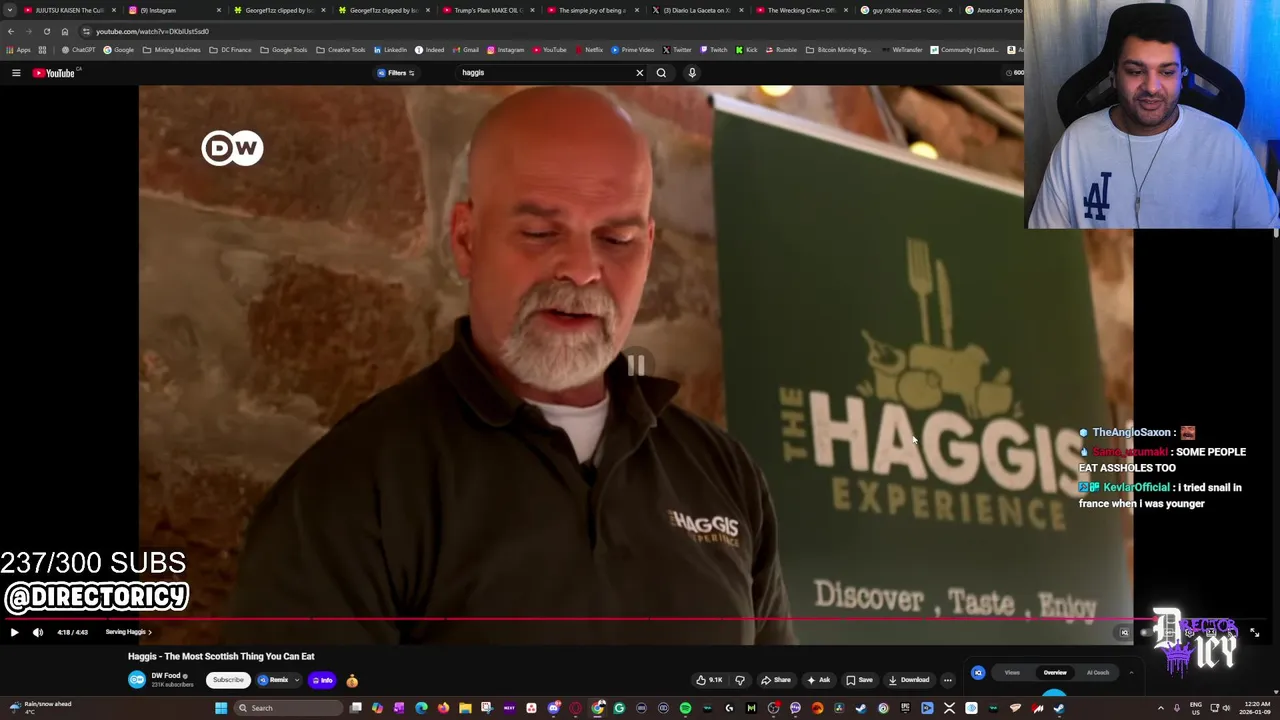
Task: Open the Gmail bookmark
Action: coord(466,50)
